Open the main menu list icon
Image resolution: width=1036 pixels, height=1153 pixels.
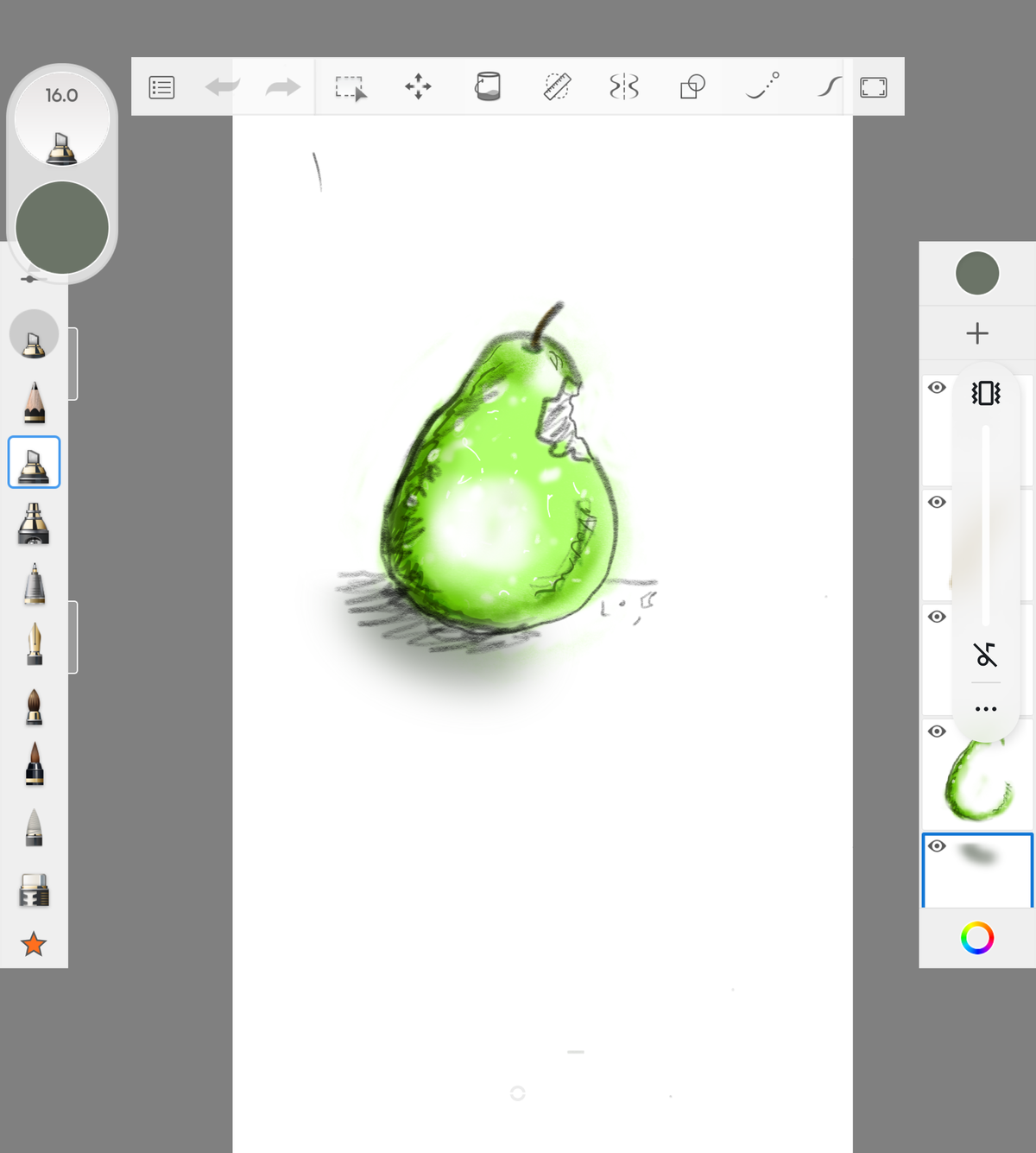click(161, 87)
